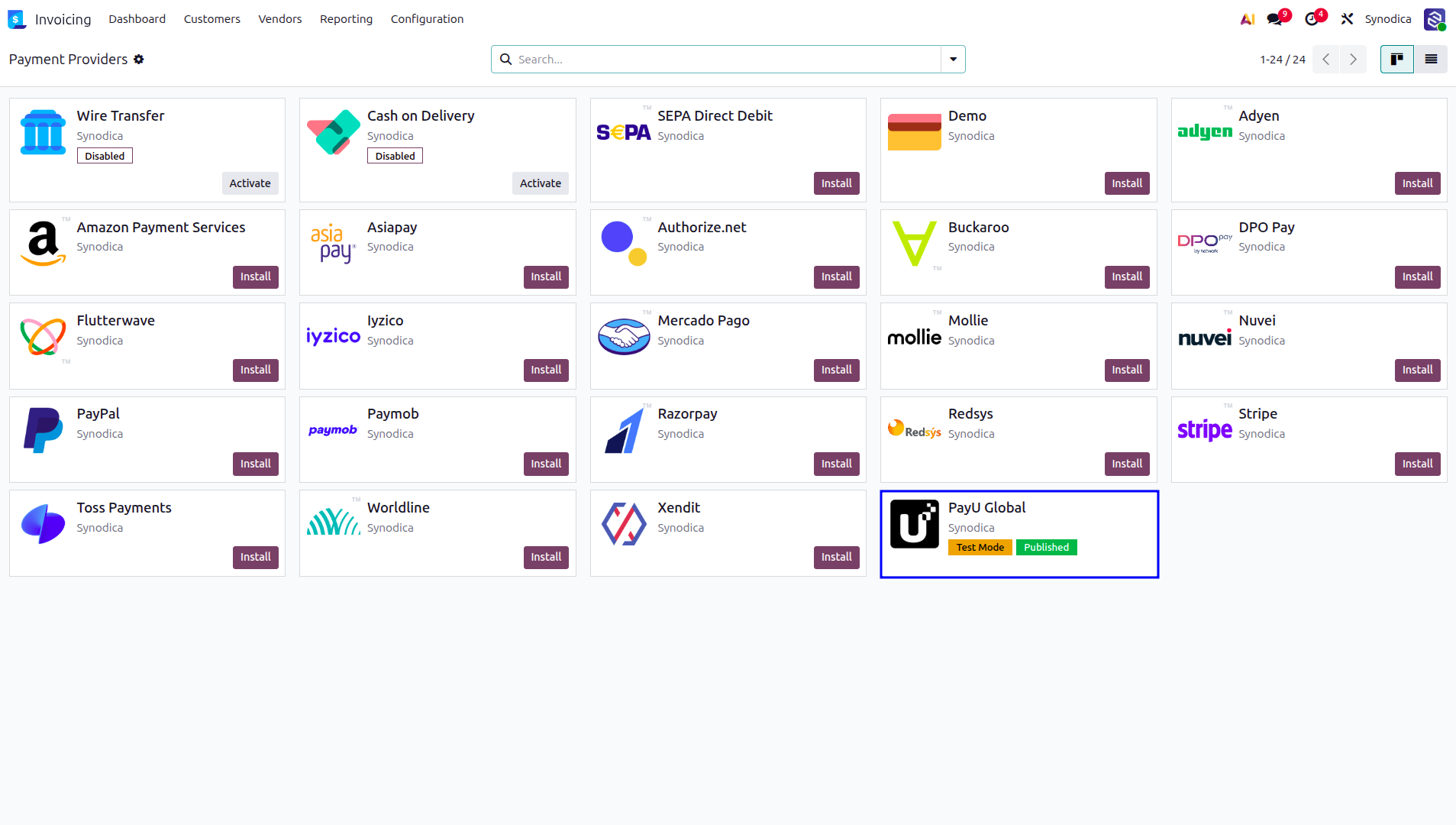Open the messages icon with badge 9

pyautogui.click(x=1275, y=19)
